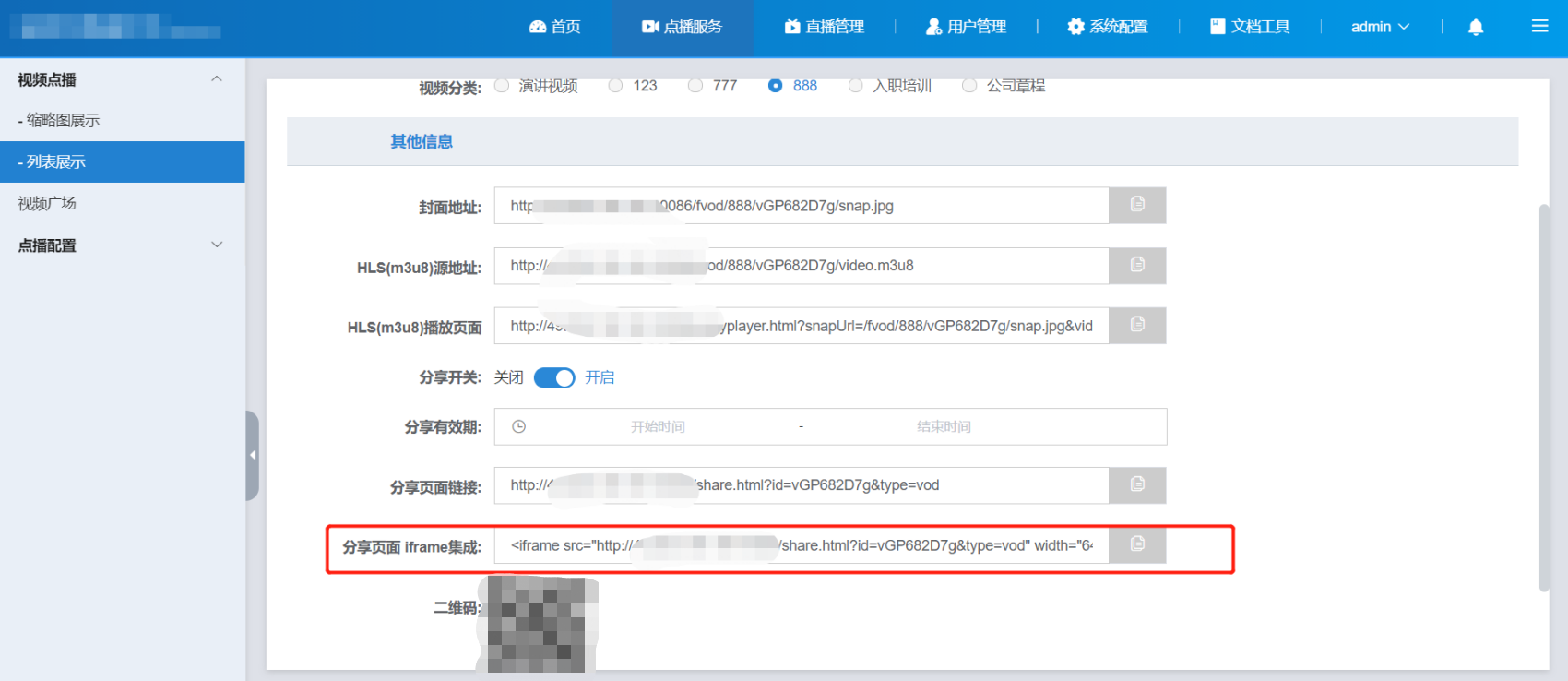Click the 结束时间 end time field
This screenshot has height=681, width=1568.
coord(944,426)
